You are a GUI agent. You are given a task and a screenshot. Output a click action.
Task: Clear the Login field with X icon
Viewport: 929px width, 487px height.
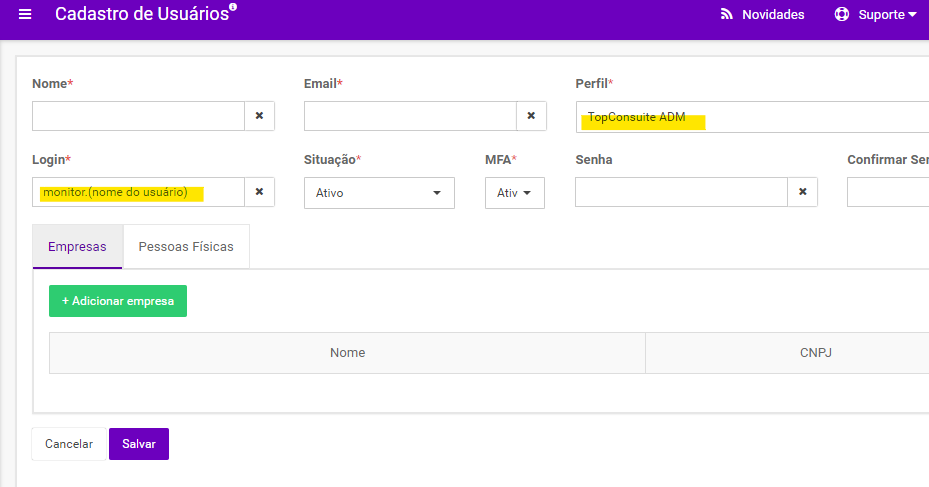(260, 192)
